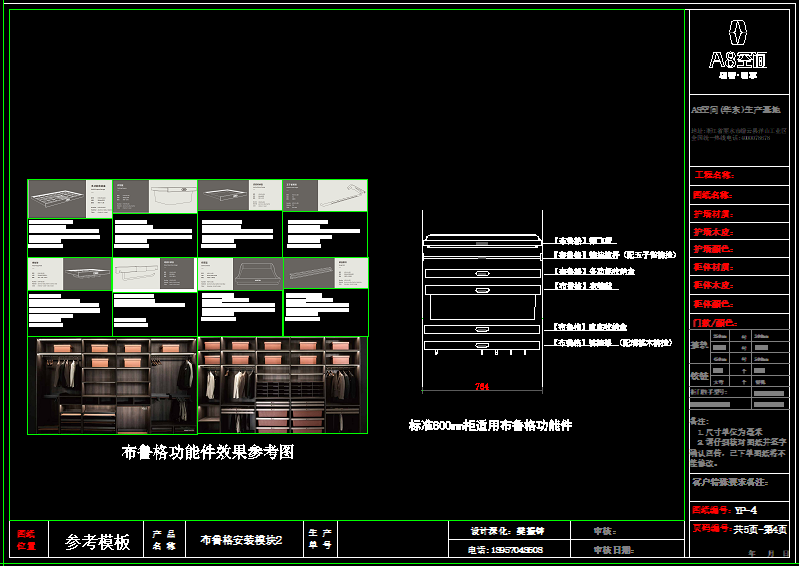This screenshot has width=799, height=566.
Task: Click the tall open basket in cabinet drawing
Action: click(481, 305)
